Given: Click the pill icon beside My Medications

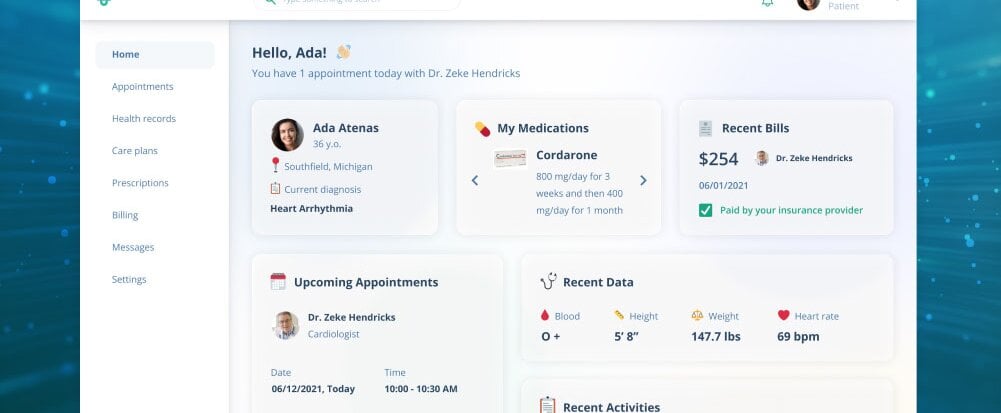Looking at the screenshot, I should [482, 128].
